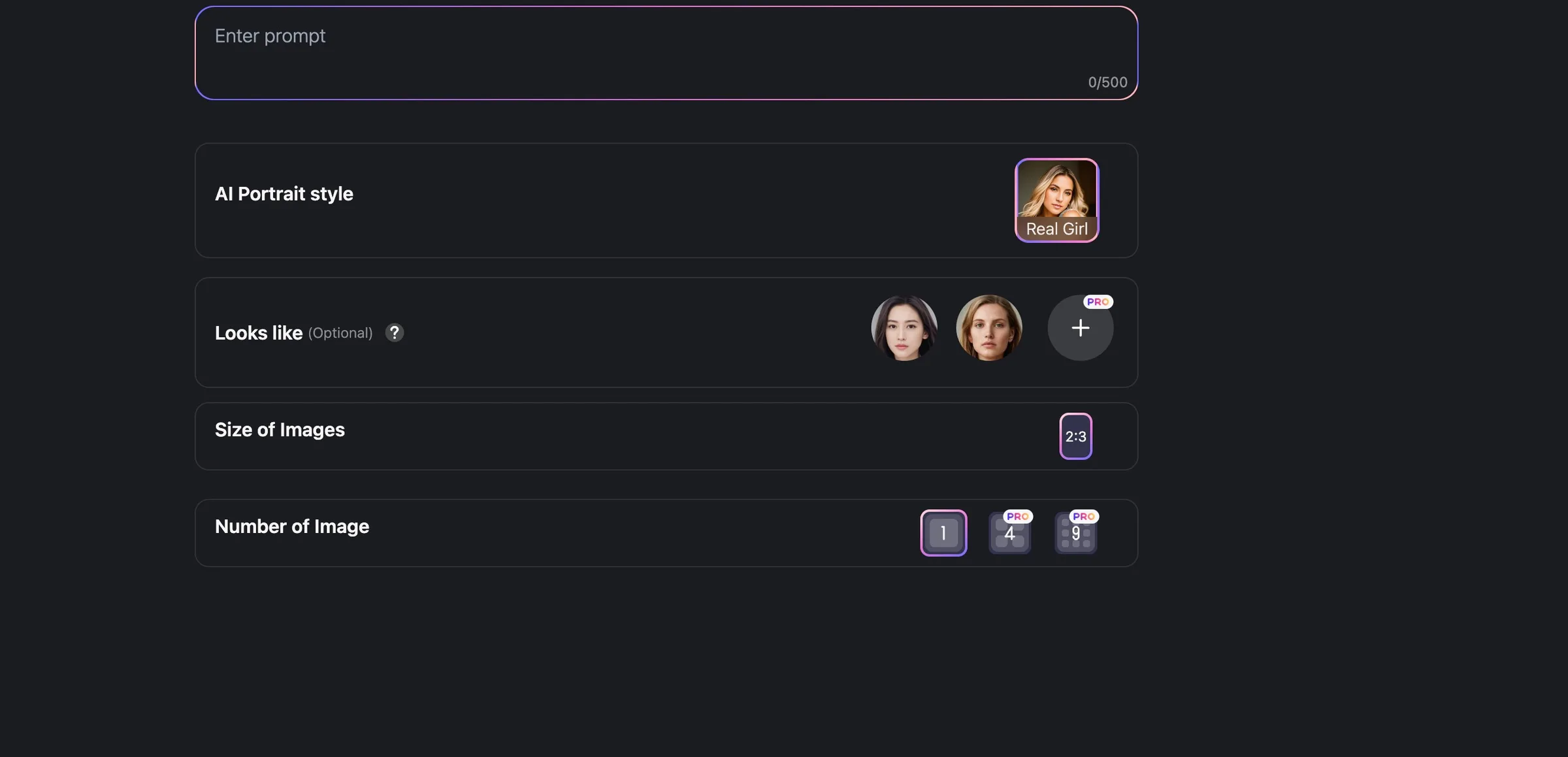This screenshot has width=1568, height=757.
Task: Open the Real Girl portrait style picker
Action: [1056, 201]
